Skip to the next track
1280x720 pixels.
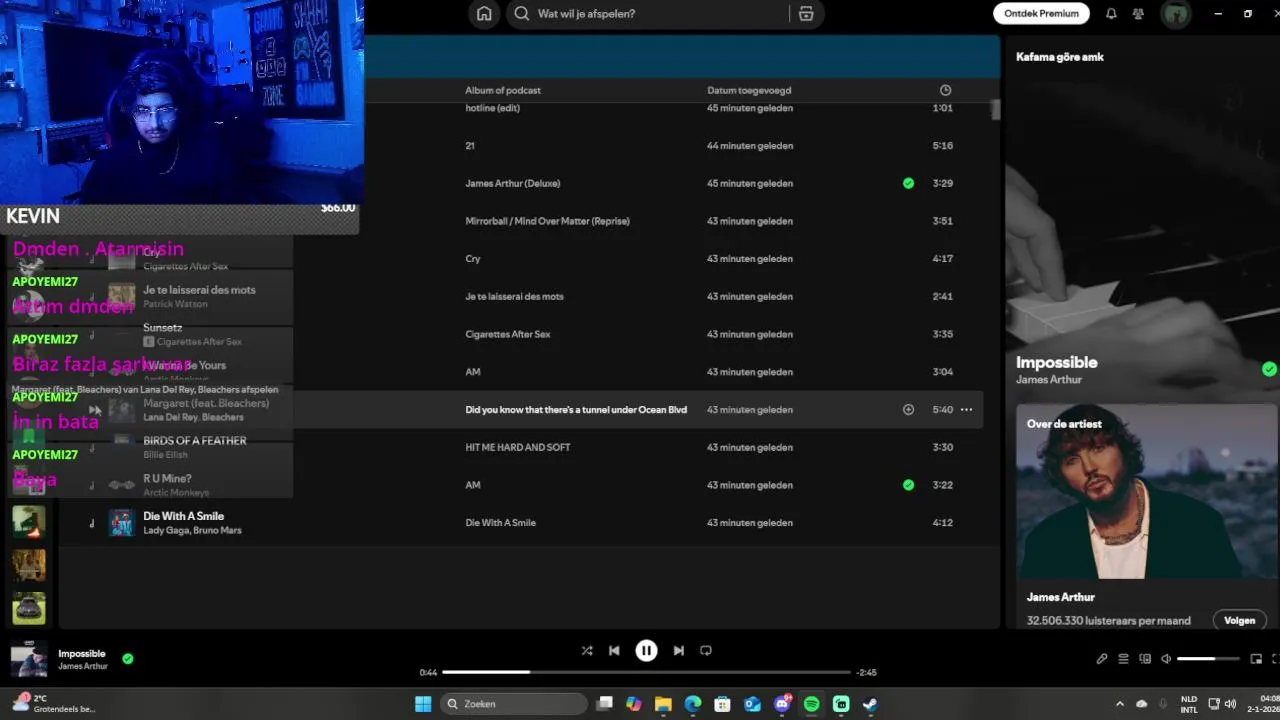[678, 650]
